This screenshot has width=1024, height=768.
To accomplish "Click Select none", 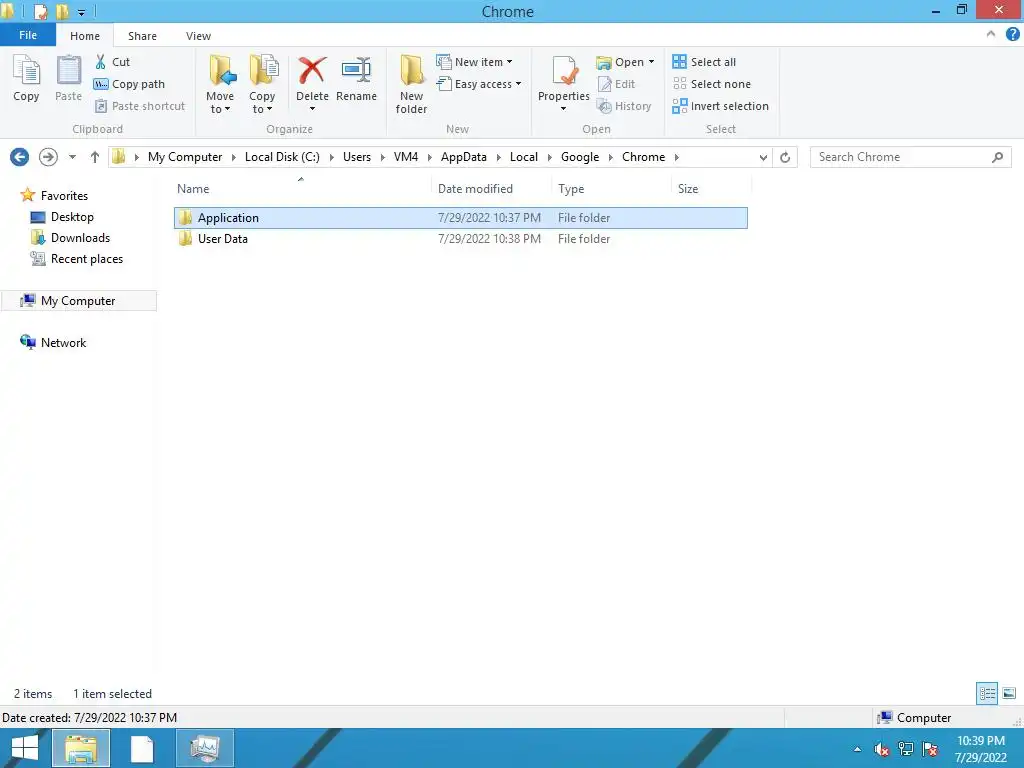I will pyautogui.click(x=712, y=84).
